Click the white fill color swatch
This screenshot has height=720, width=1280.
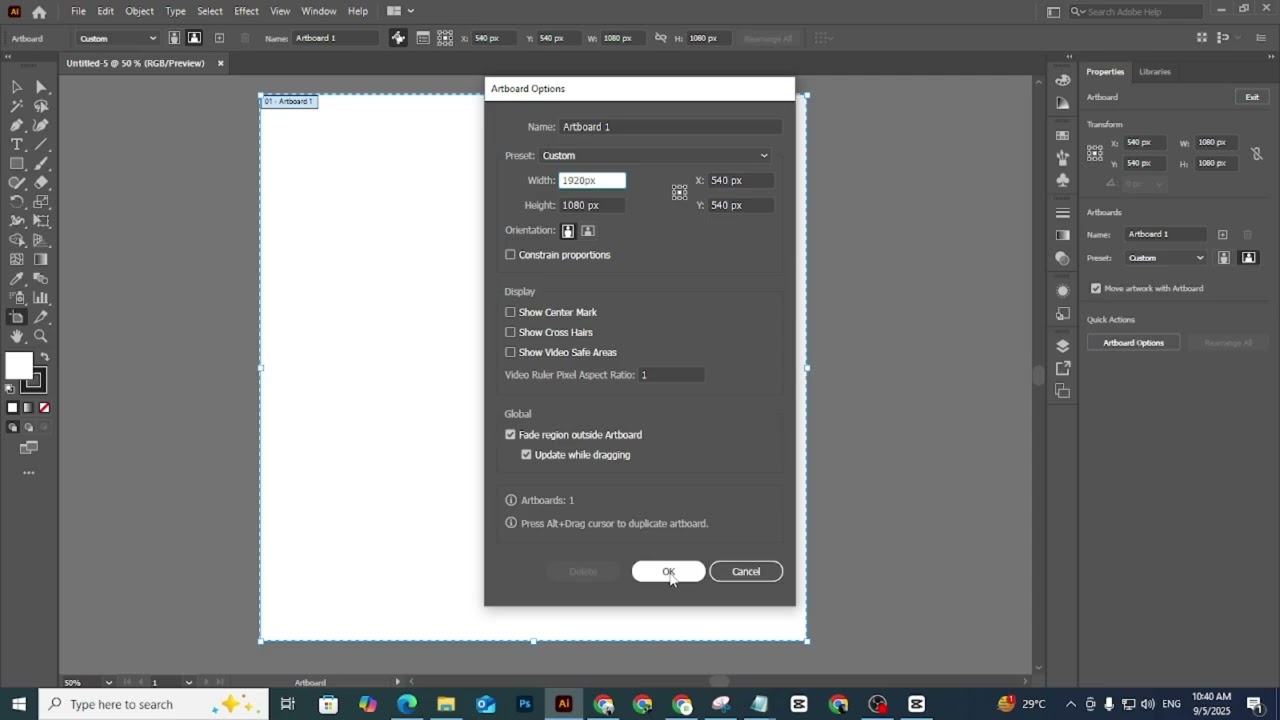click(18, 366)
